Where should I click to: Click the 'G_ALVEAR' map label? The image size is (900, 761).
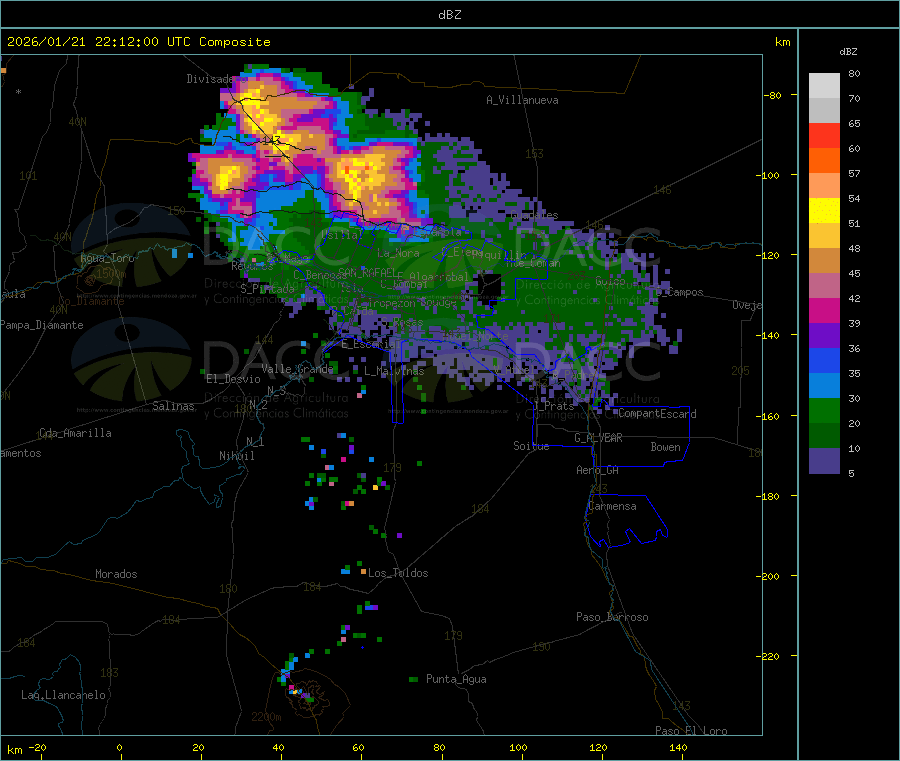(x=598, y=438)
